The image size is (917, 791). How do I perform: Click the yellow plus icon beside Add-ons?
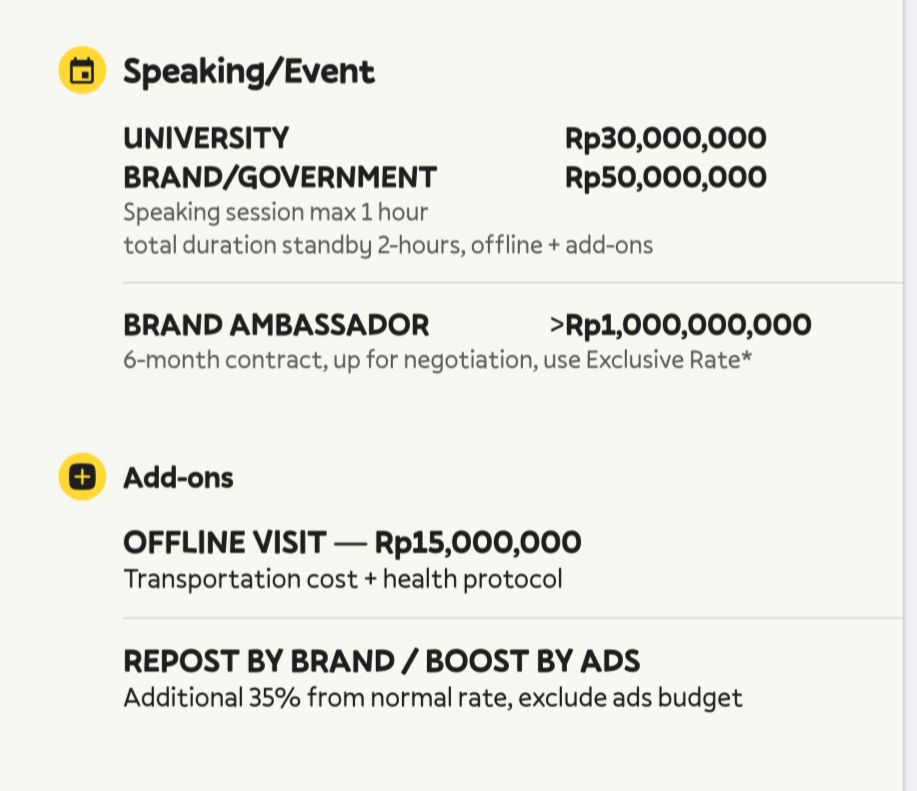coord(82,477)
